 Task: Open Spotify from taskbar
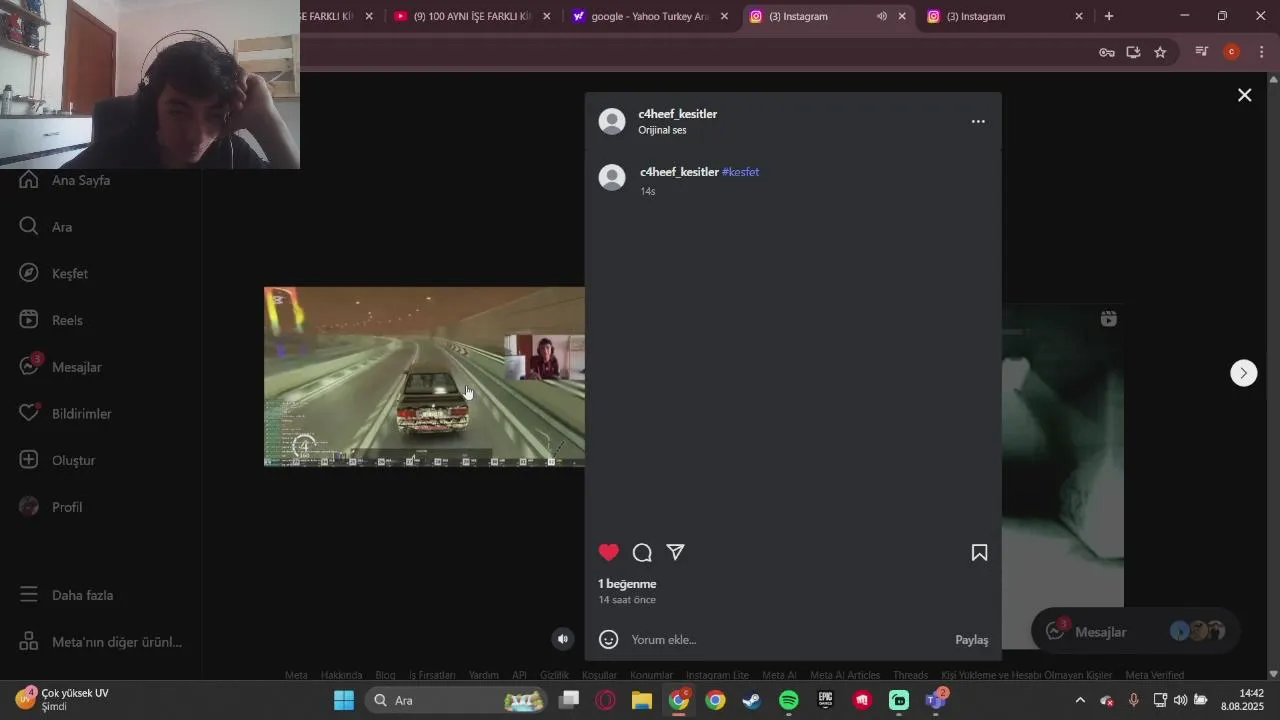[x=789, y=700]
